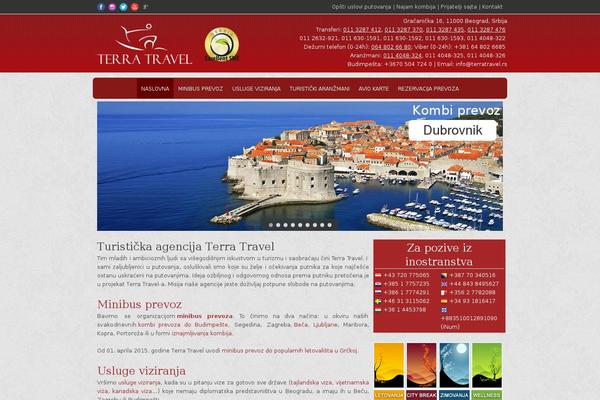The width and height of the screenshot is (600, 400).
Task: Open the Usluge viziranja menu item
Action: tap(256, 88)
